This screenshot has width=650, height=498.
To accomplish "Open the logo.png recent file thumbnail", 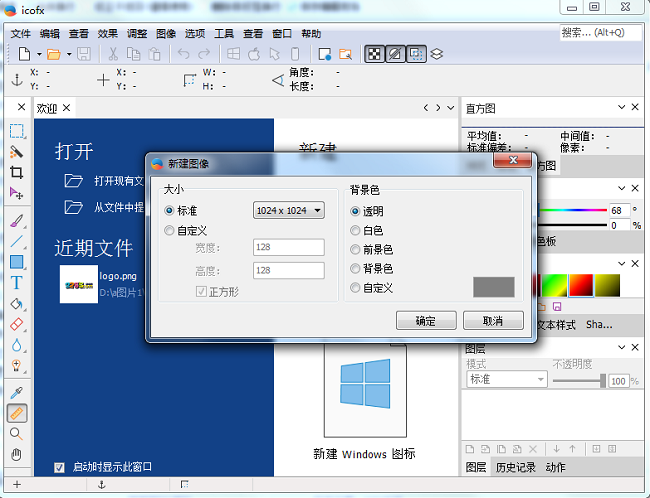I will point(76,282).
